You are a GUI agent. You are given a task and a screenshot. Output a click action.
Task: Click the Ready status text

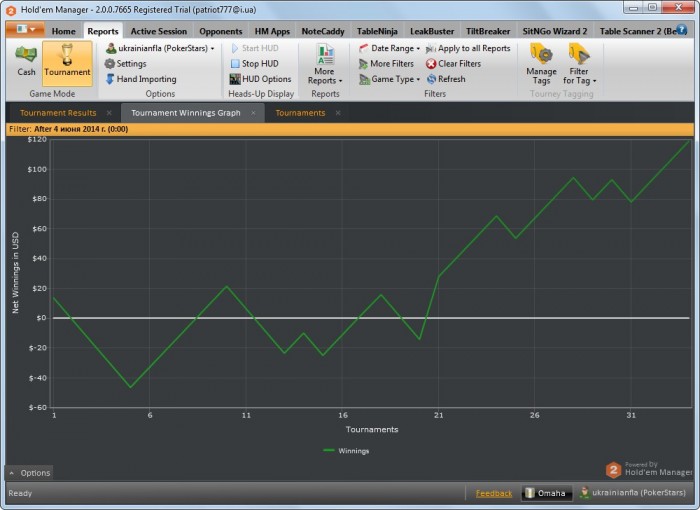pyautogui.click(x=20, y=493)
